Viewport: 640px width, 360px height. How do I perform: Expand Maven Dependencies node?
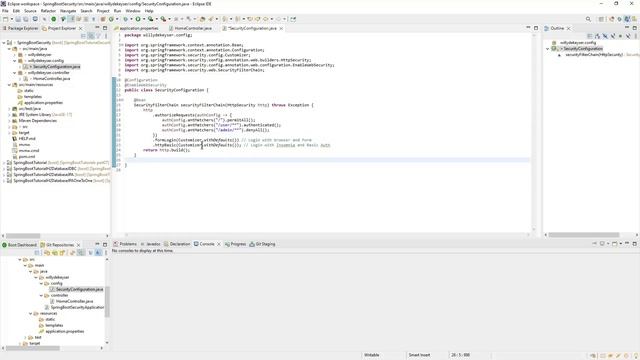[x=9, y=121]
